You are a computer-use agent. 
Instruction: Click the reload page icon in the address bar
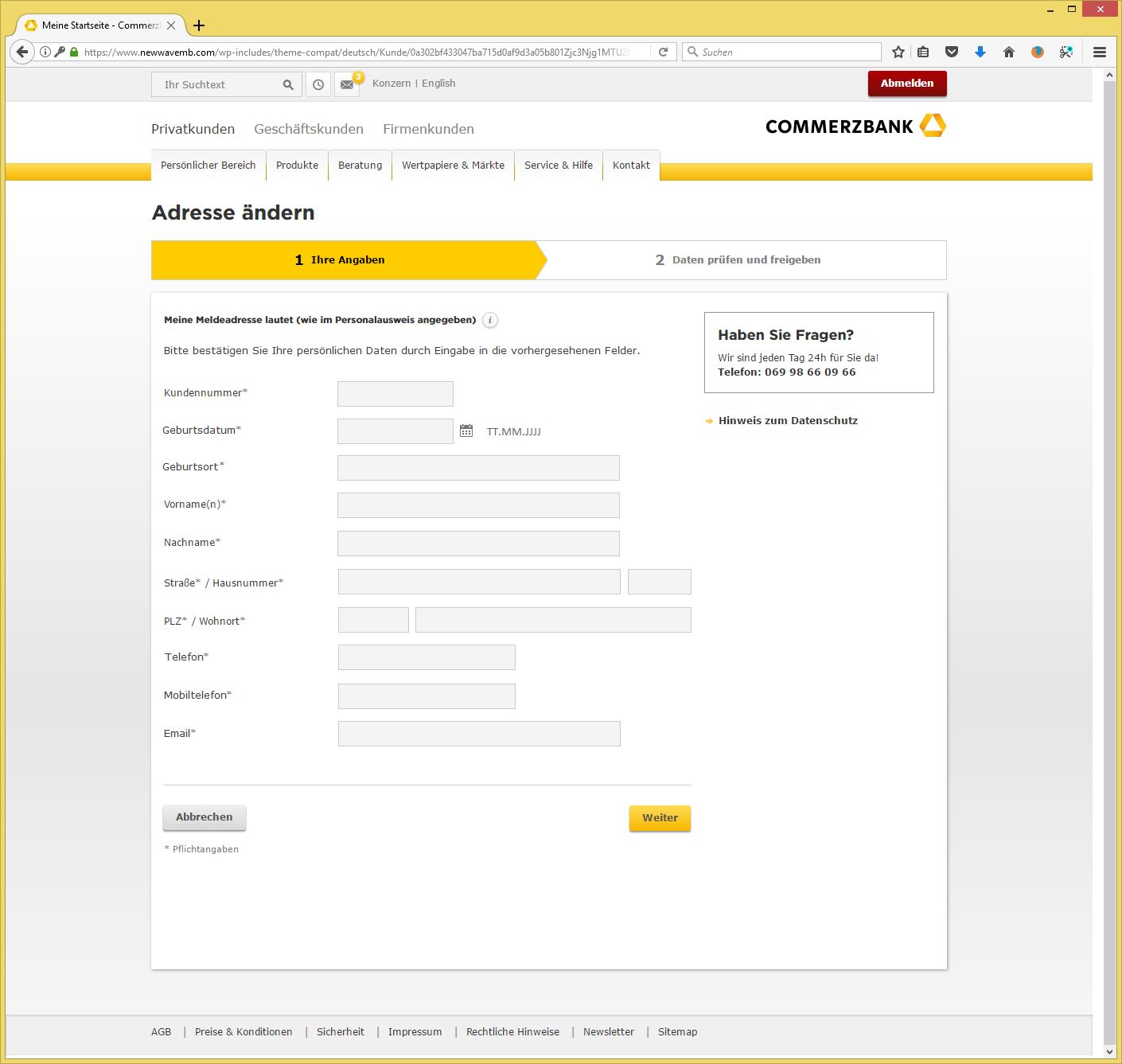pos(663,52)
